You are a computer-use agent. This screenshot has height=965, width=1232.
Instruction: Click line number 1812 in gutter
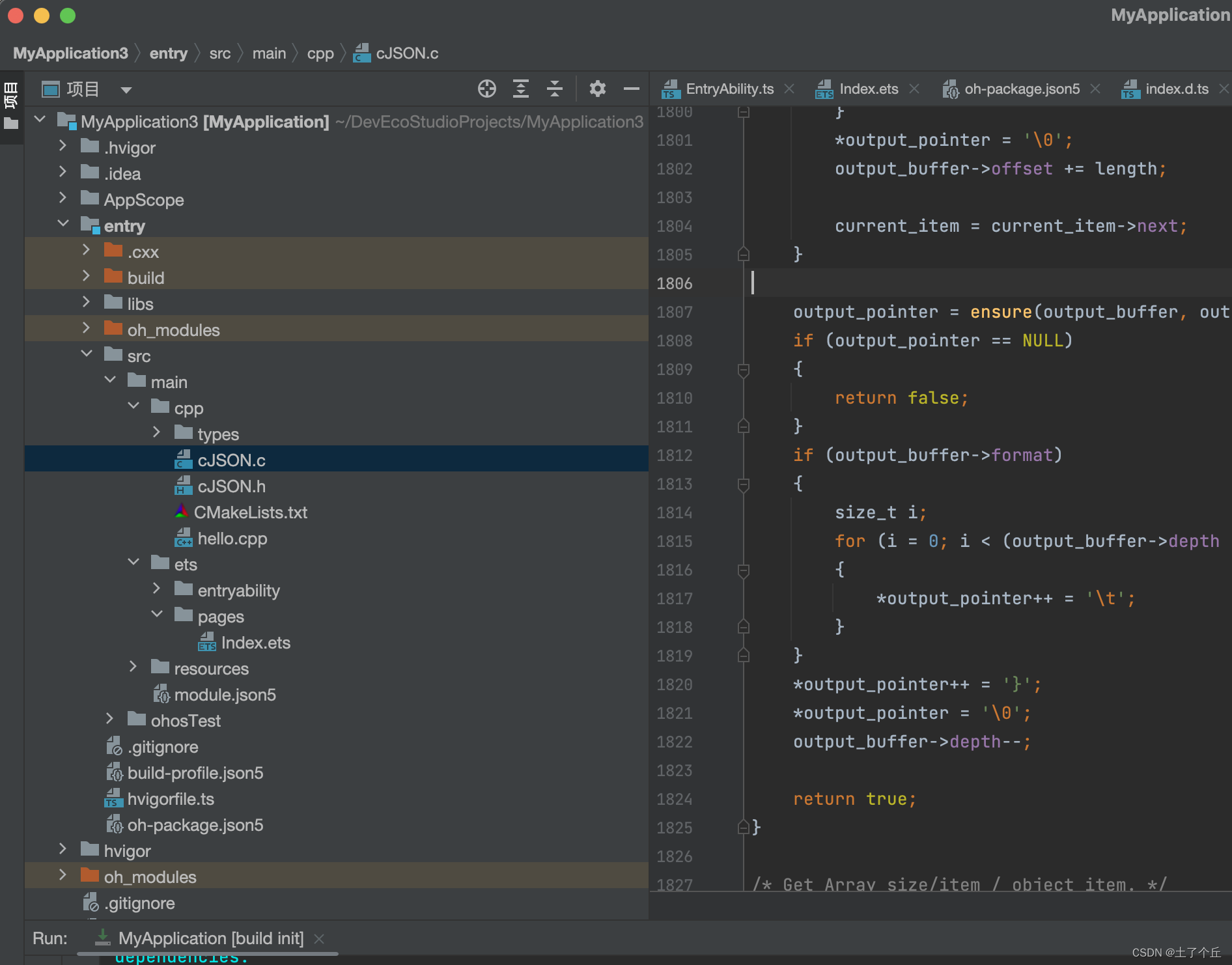(x=674, y=455)
